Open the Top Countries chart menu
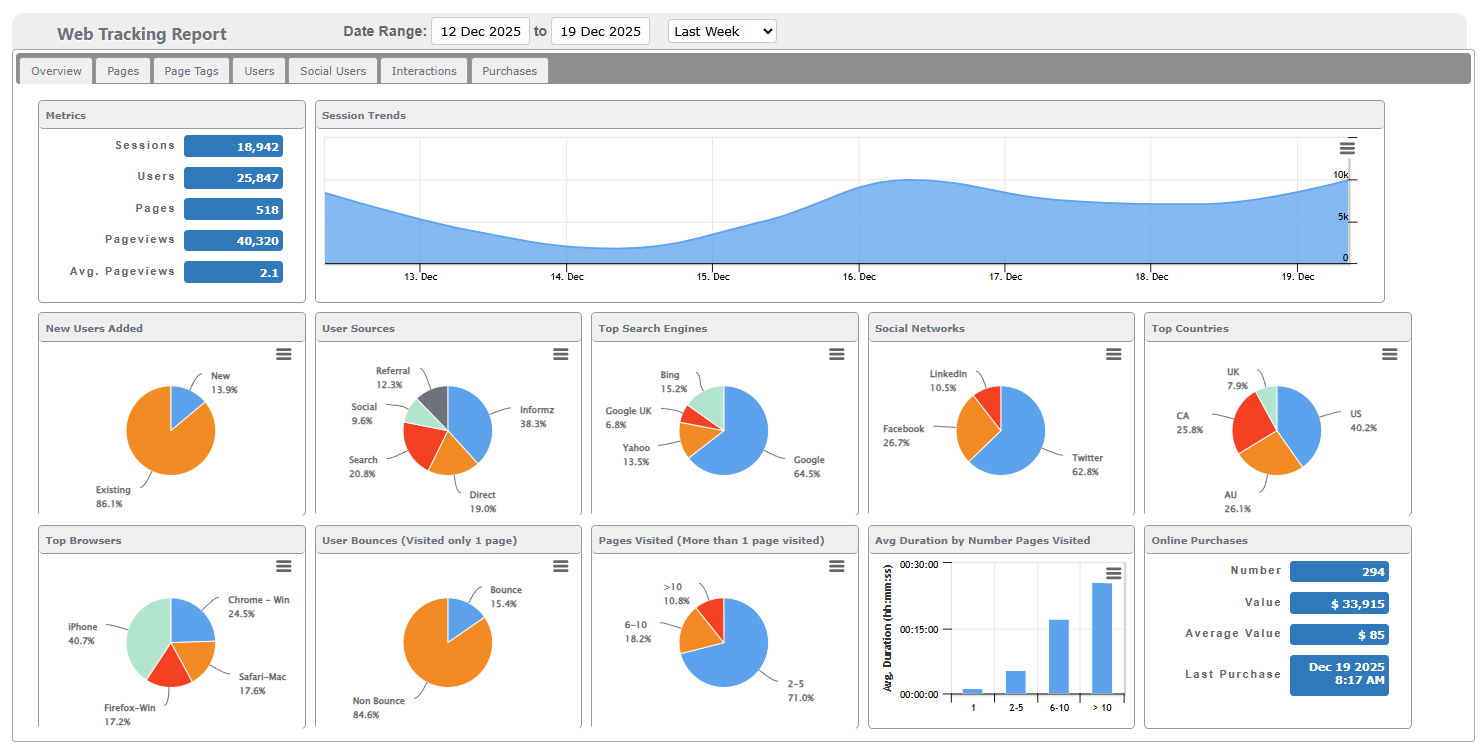 [x=1389, y=354]
